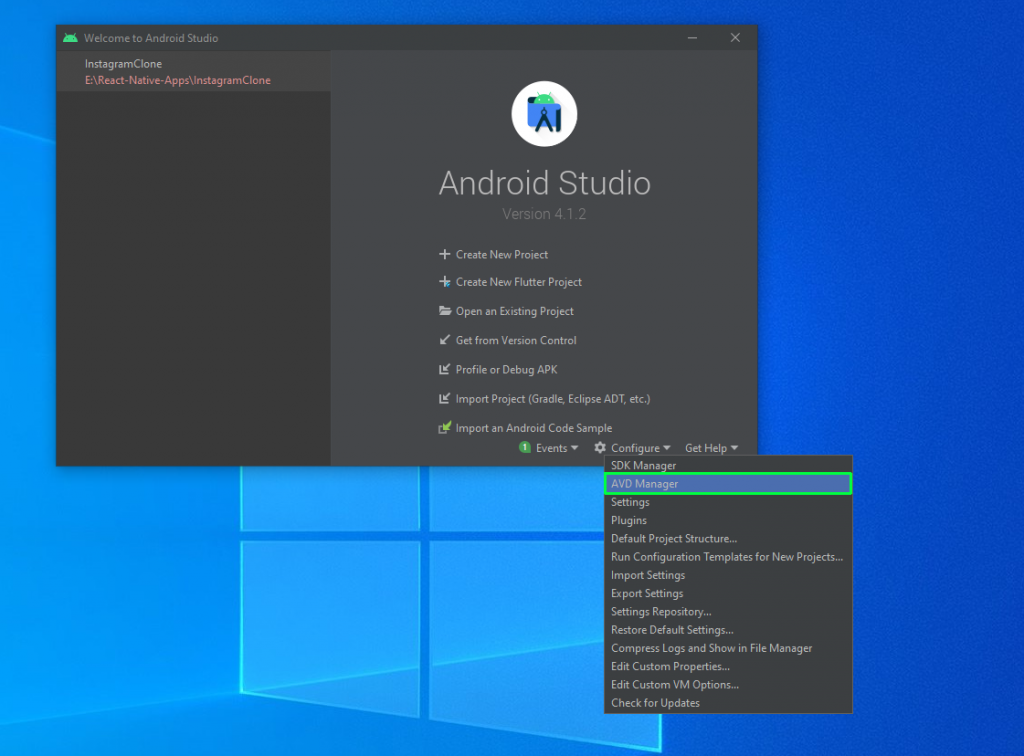This screenshot has height=756, width=1024.
Task: Open Settings from the Configure menu
Action: [728, 502]
